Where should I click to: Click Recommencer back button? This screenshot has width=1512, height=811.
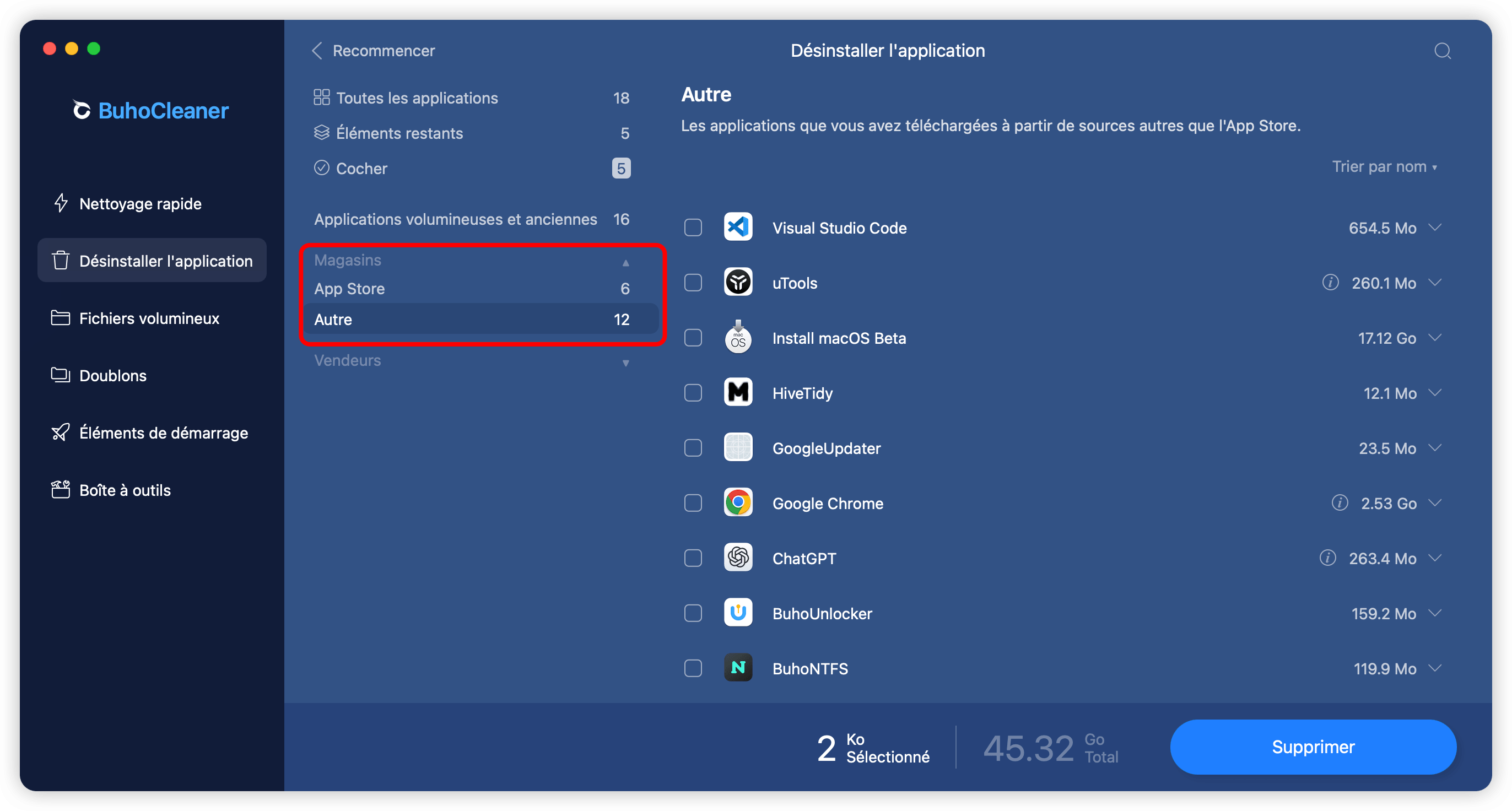373,51
